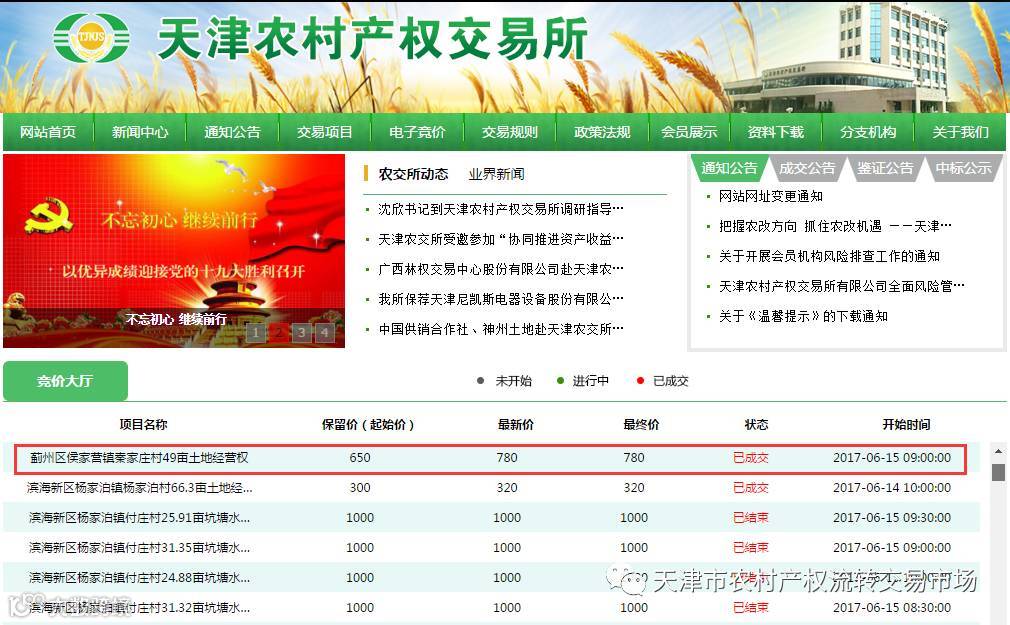Click 已结束 status in the 25.91亩 row
Viewport: 1010px width, 625px height.
coord(750,518)
